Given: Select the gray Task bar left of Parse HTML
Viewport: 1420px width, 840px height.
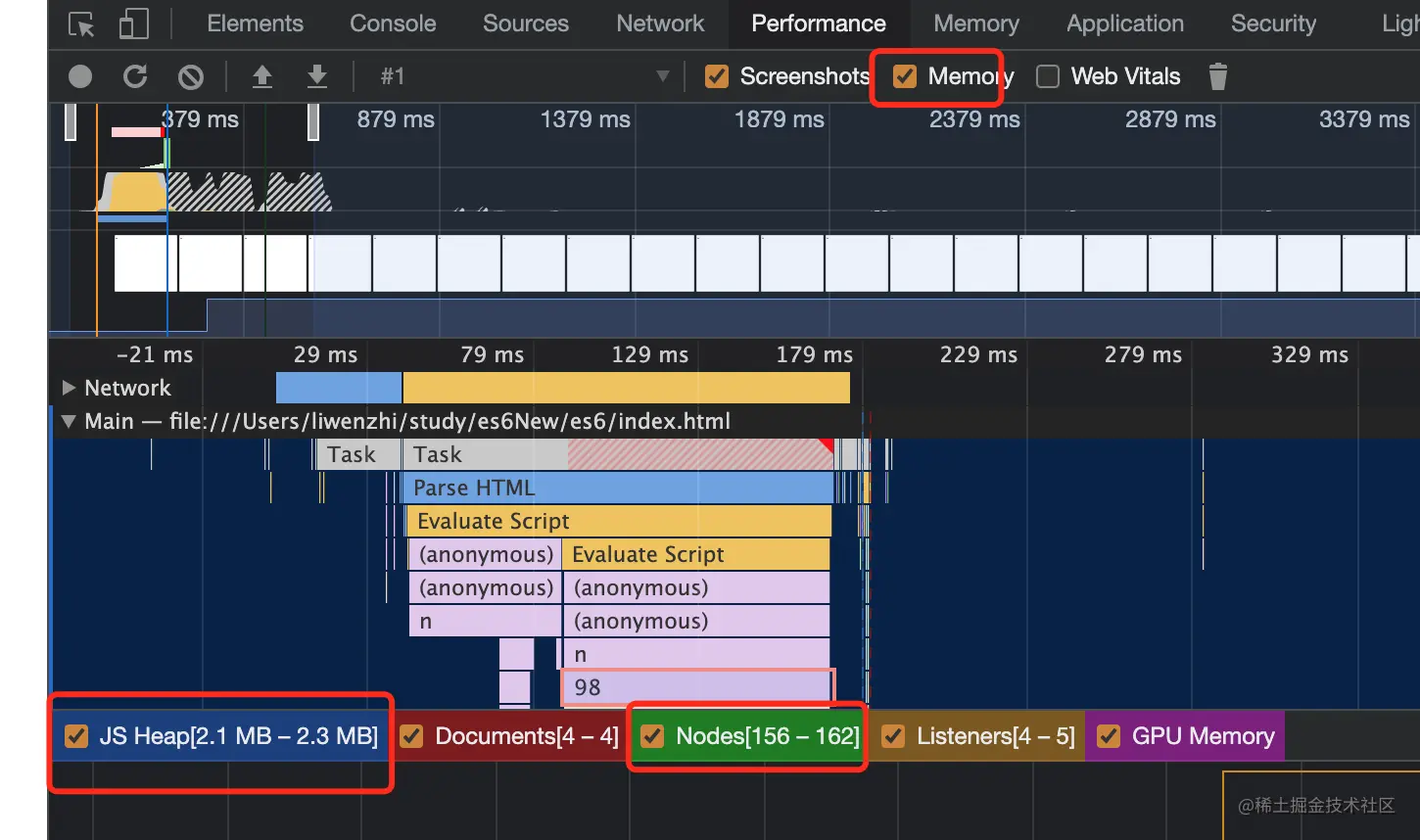Looking at the screenshot, I should tap(357, 454).
